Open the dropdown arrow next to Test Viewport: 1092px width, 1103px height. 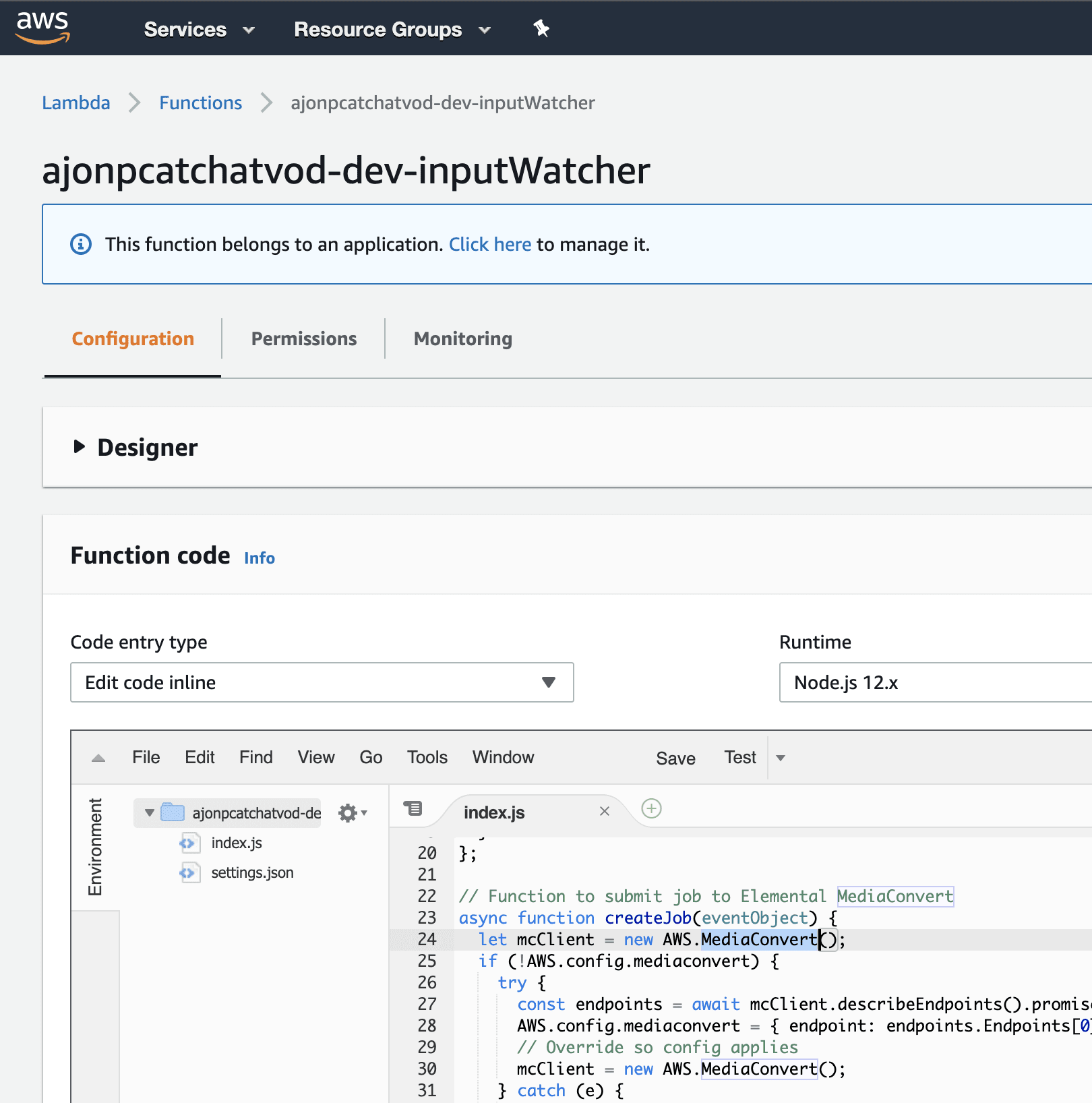point(781,758)
